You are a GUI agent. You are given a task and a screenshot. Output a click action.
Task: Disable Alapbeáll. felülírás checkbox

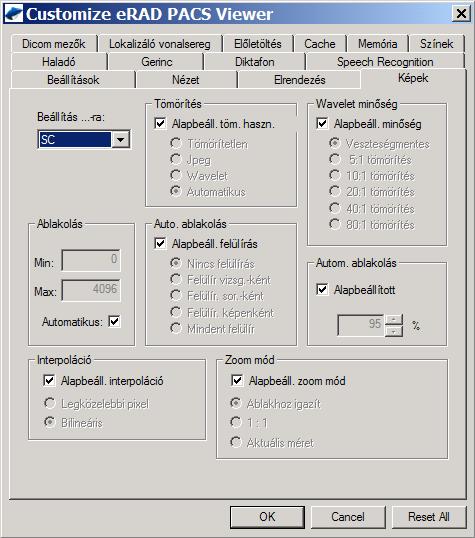click(160, 243)
